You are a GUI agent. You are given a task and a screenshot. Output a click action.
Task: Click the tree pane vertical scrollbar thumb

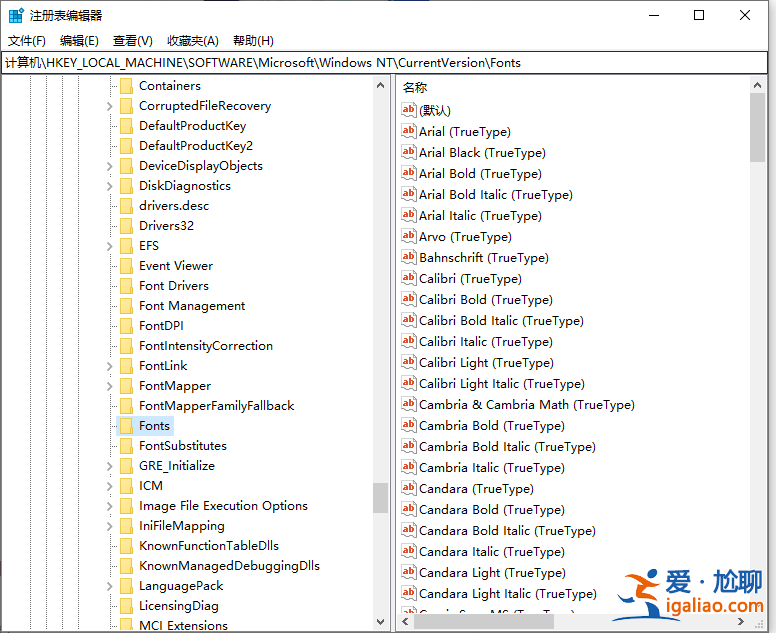pyautogui.click(x=380, y=498)
